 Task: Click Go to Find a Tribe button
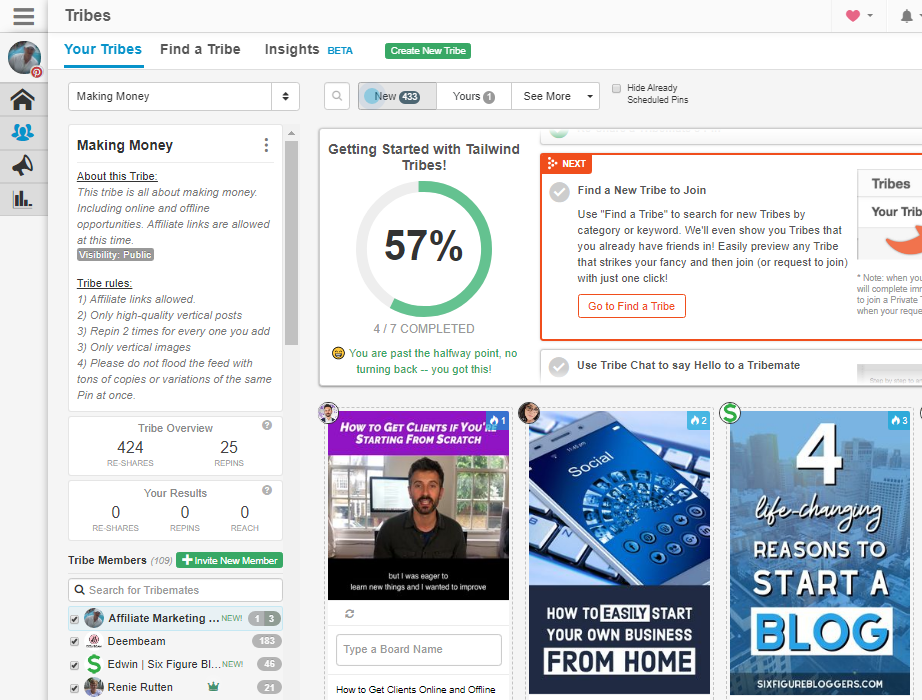pyautogui.click(x=632, y=306)
